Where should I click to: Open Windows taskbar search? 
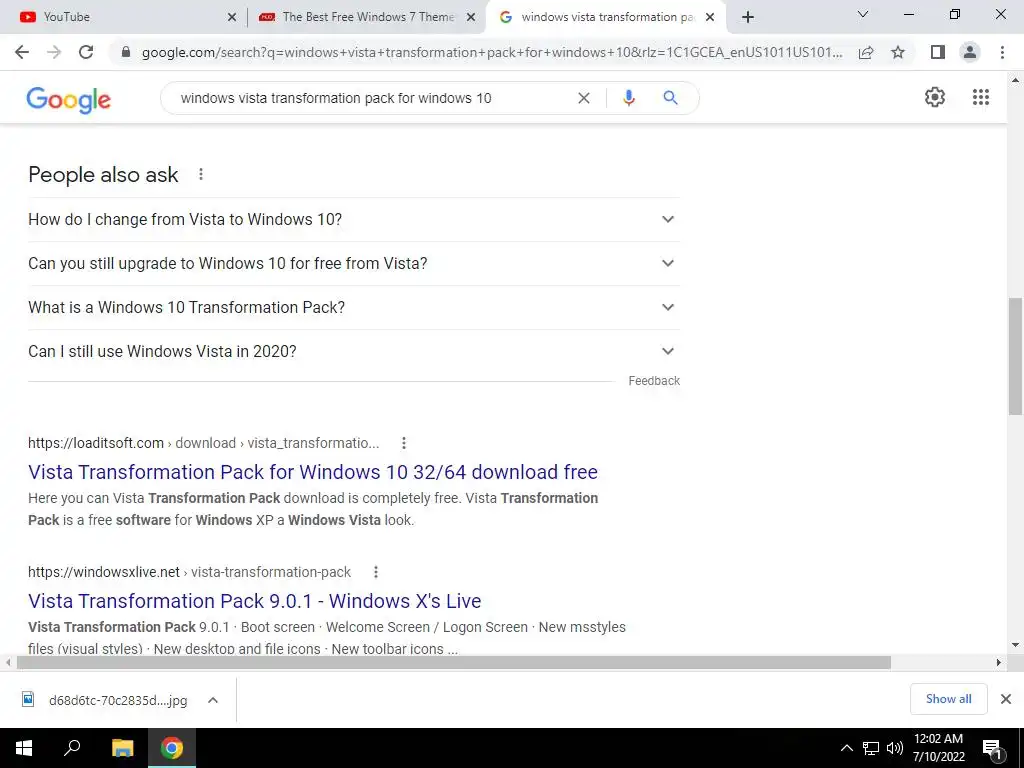coord(72,748)
